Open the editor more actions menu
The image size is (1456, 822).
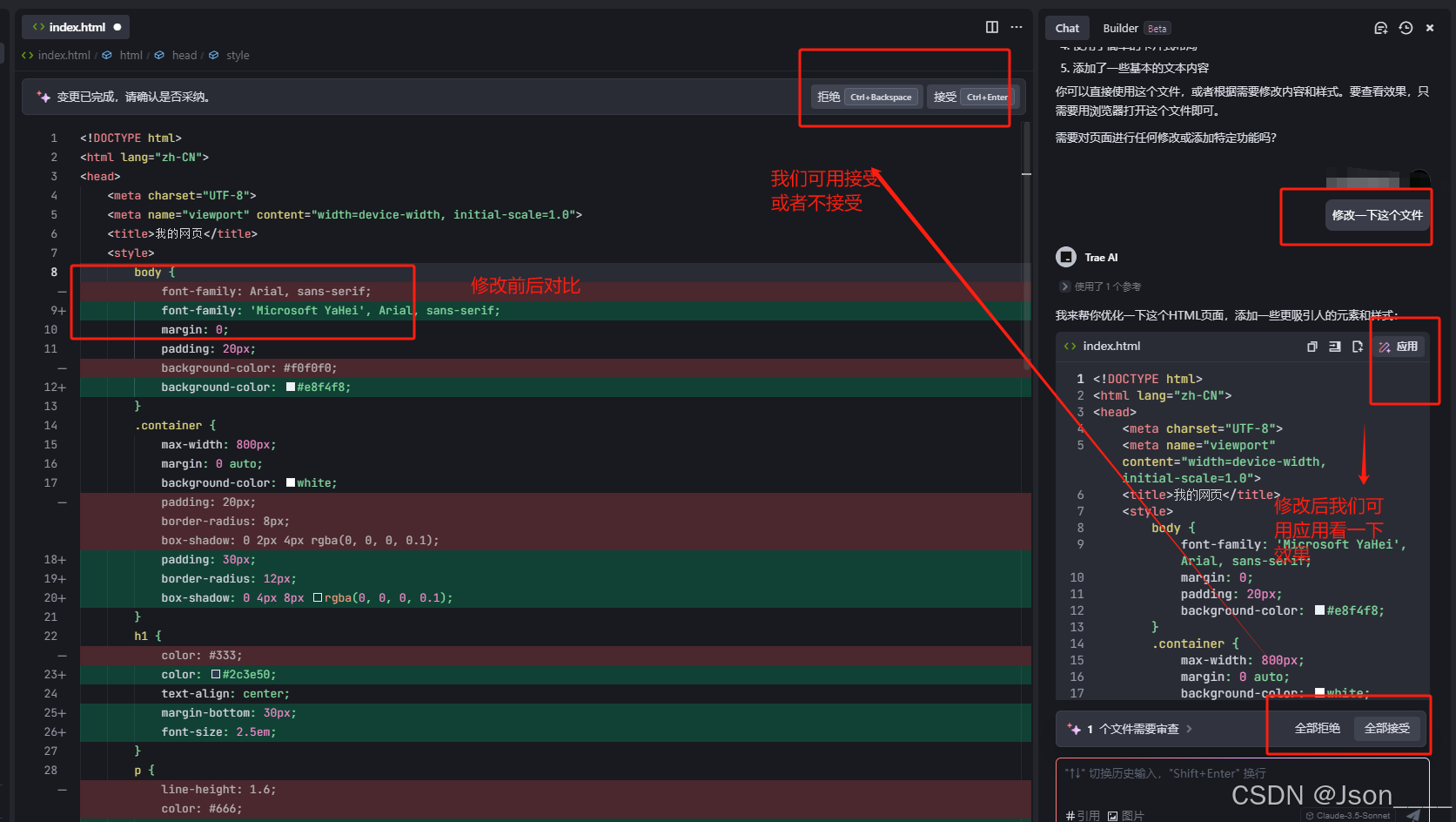coord(1017,27)
